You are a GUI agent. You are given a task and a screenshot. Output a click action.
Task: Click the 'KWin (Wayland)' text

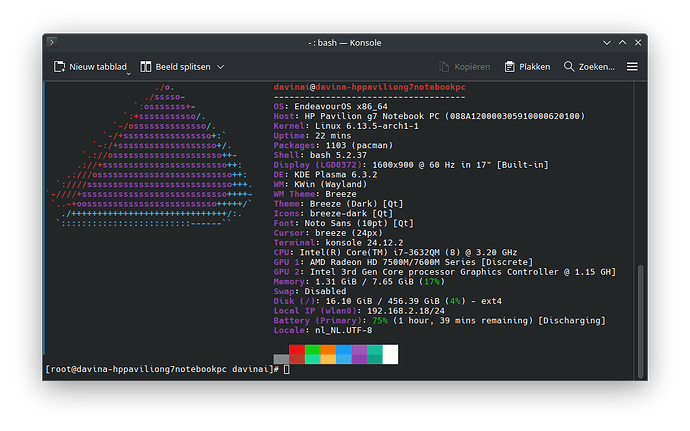330,184
